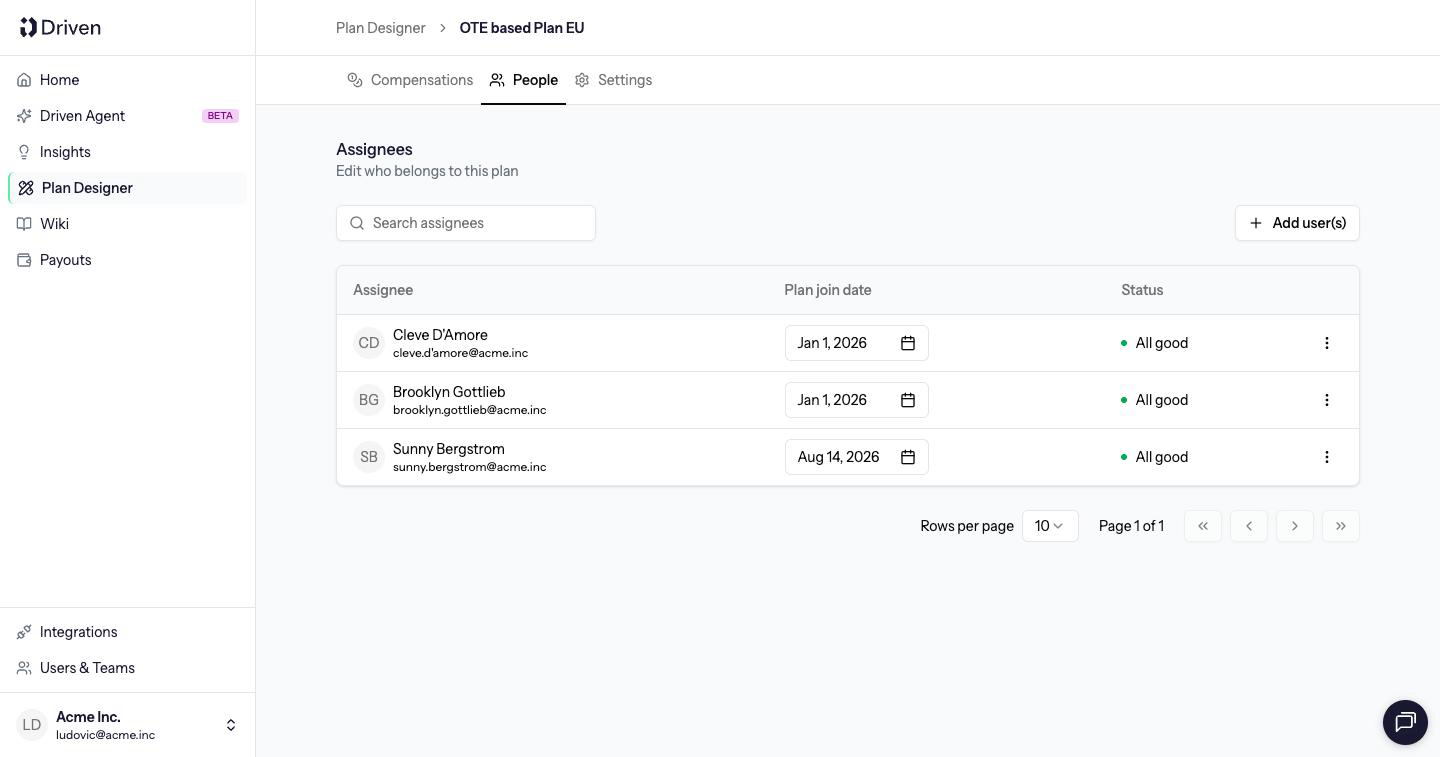1440x757 pixels.
Task: Click the LD account avatar
Action: [x=32, y=725]
